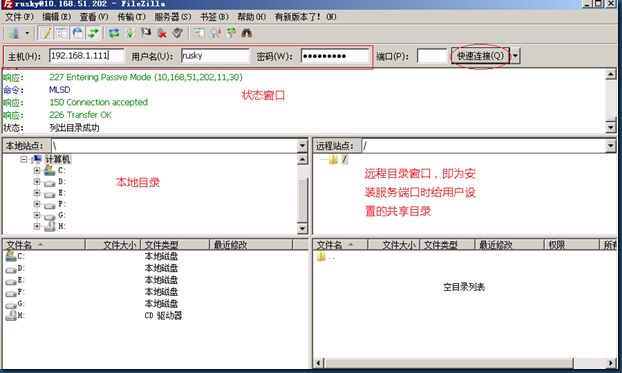Click the status log scroll up arrow

click(610, 74)
